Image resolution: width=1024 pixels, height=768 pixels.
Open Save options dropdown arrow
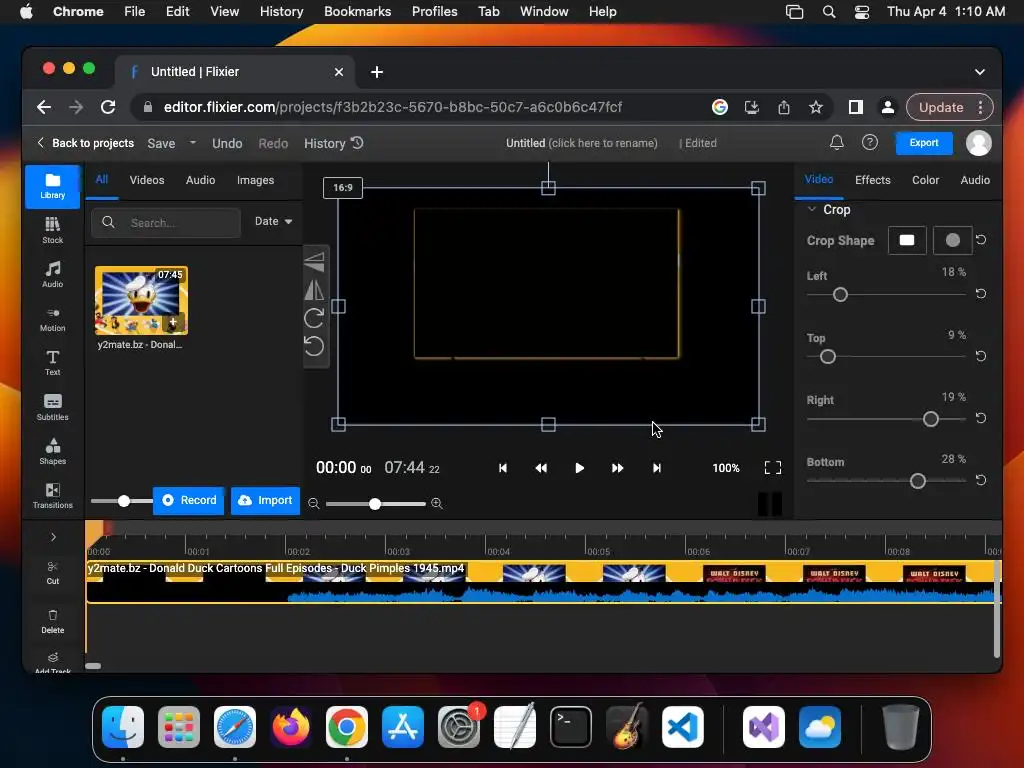click(193, 142)
